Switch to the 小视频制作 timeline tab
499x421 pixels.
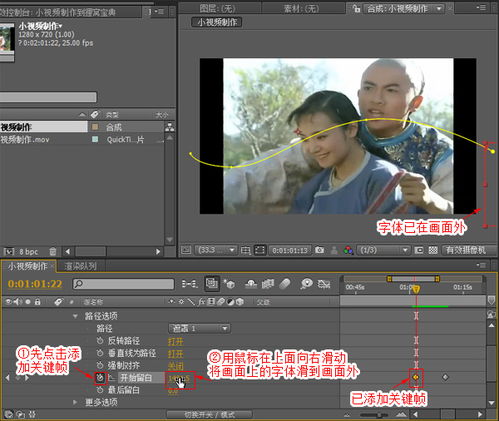(28, 266)
